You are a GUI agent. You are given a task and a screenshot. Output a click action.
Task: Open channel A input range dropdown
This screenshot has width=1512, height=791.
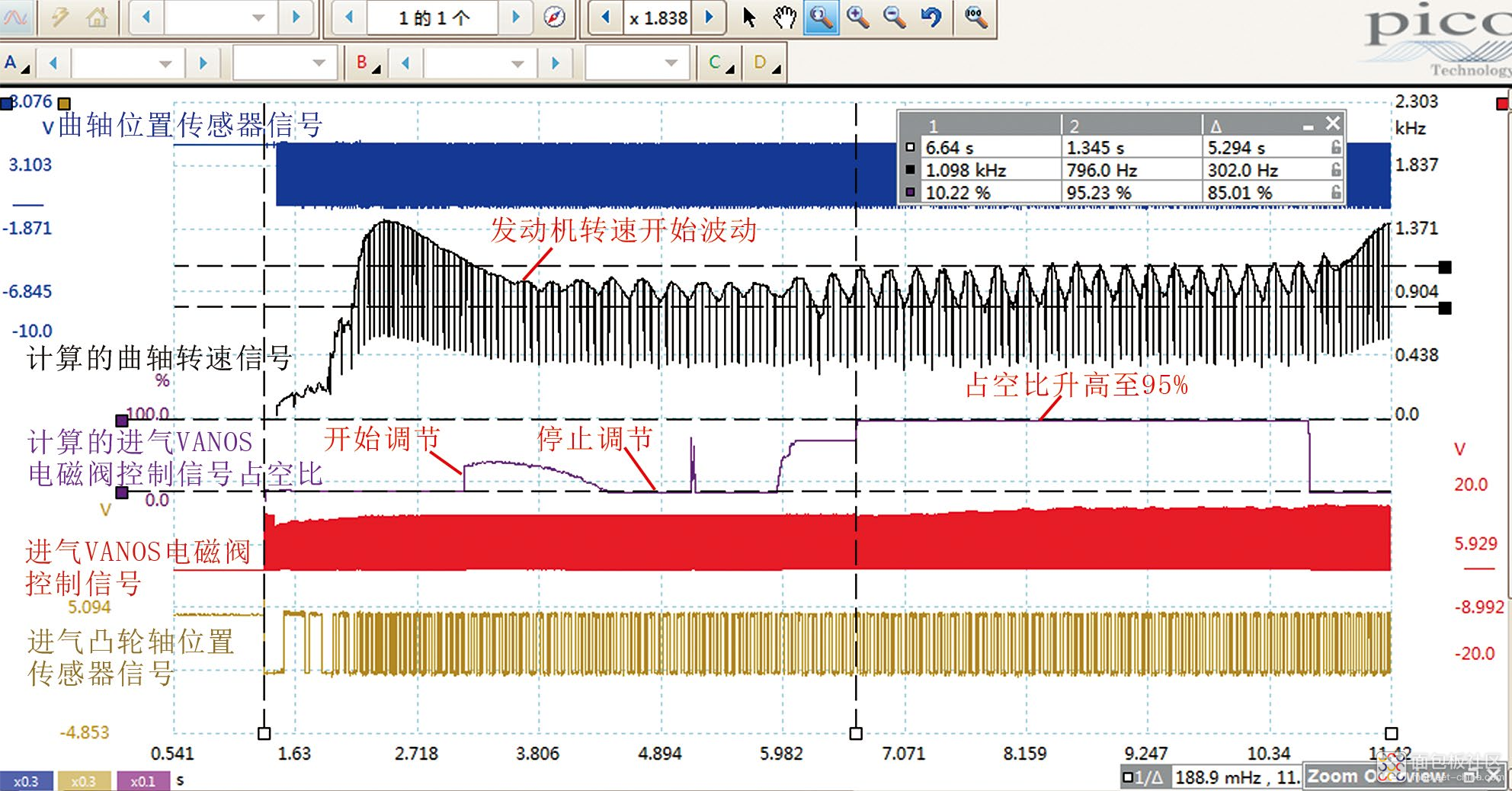click(x=127, y=63)
